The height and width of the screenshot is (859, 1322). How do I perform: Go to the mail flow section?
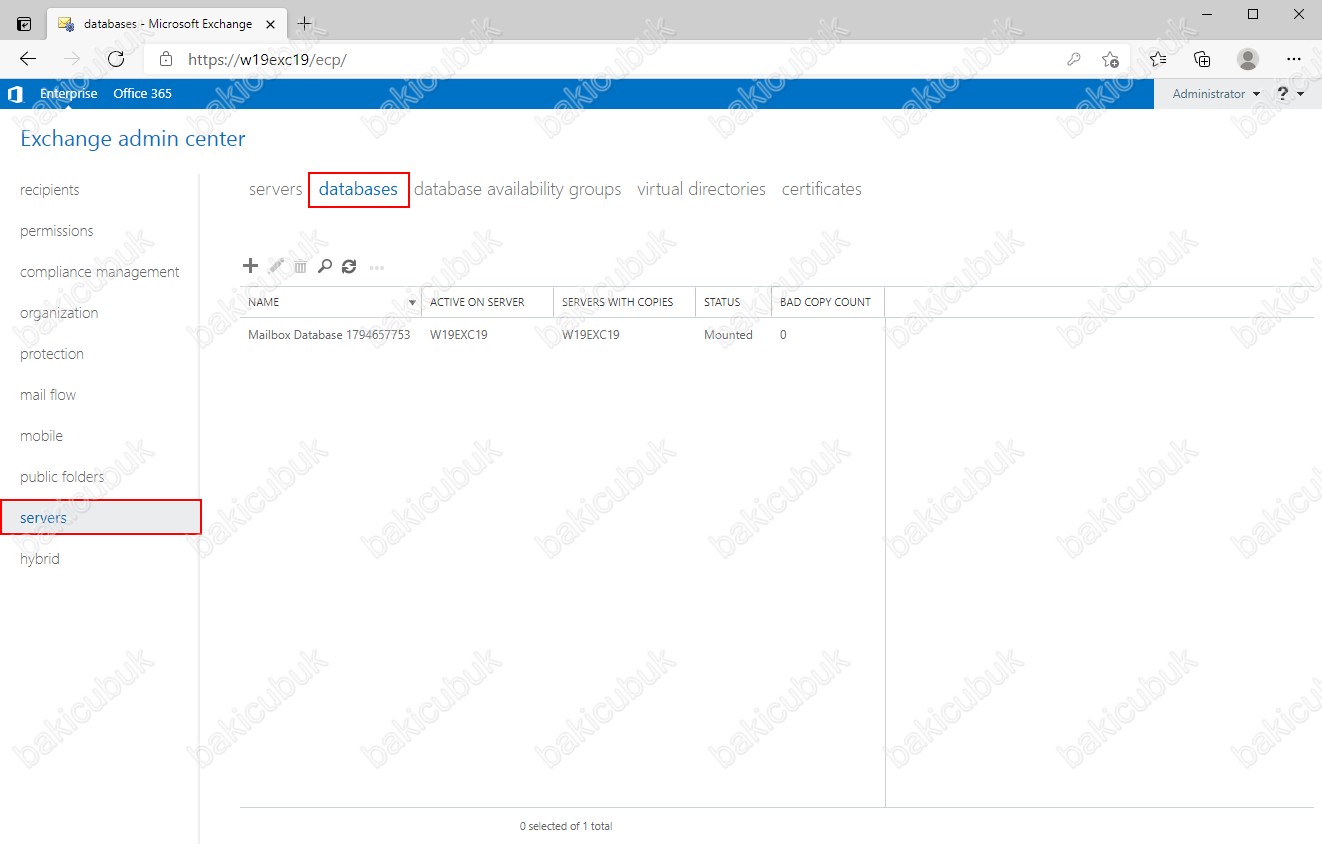click(x=48, y=395)
